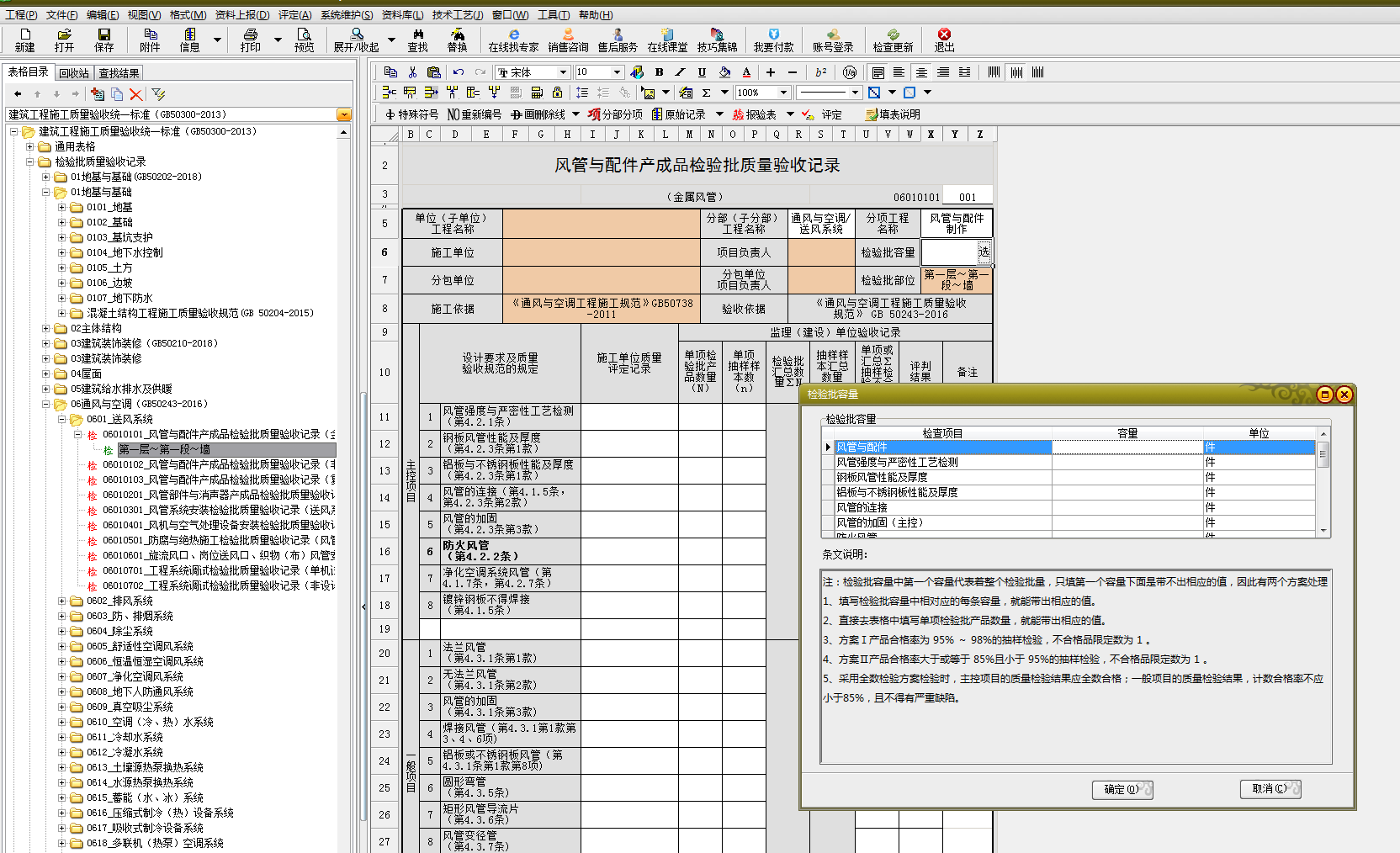
Task: Switch to the 回收站 tab
Action: coord(74,73)
